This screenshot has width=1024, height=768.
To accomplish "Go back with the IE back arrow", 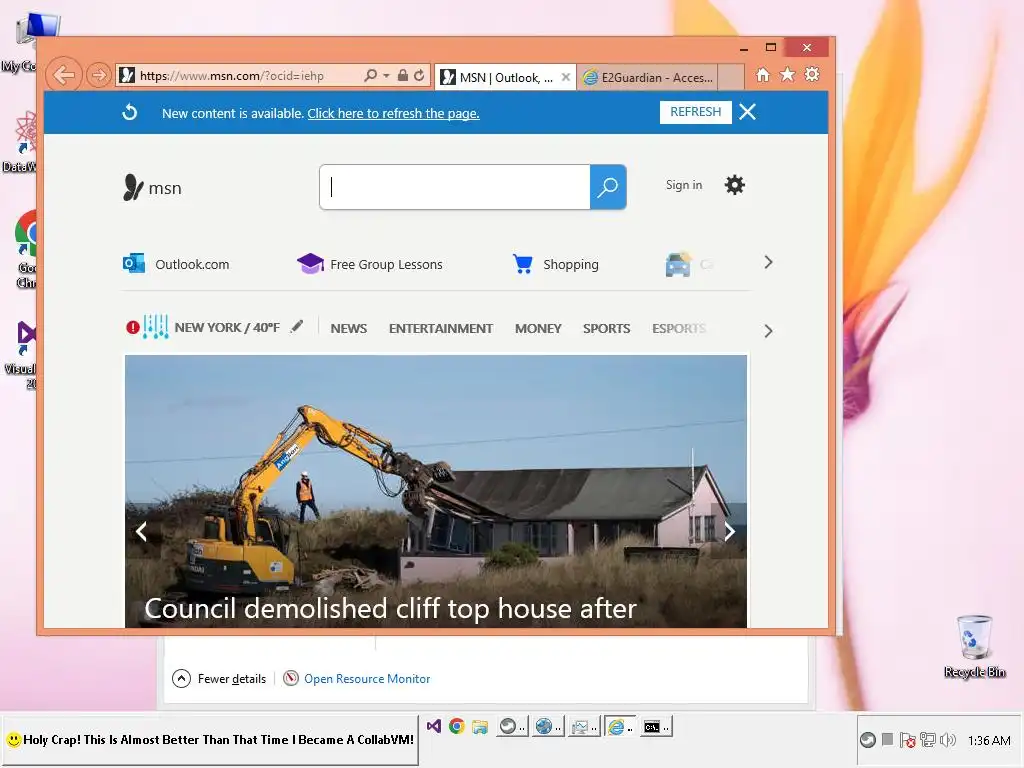I will click(x=64, y=75).
